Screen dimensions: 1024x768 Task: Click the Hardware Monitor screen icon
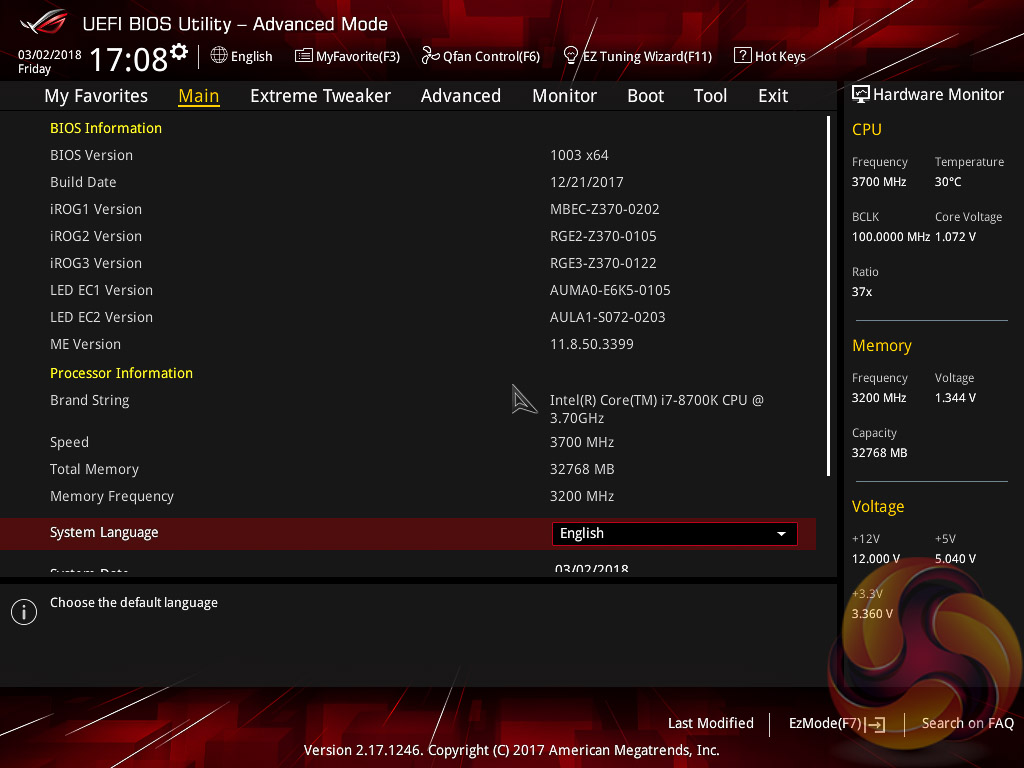coord(861,95)
